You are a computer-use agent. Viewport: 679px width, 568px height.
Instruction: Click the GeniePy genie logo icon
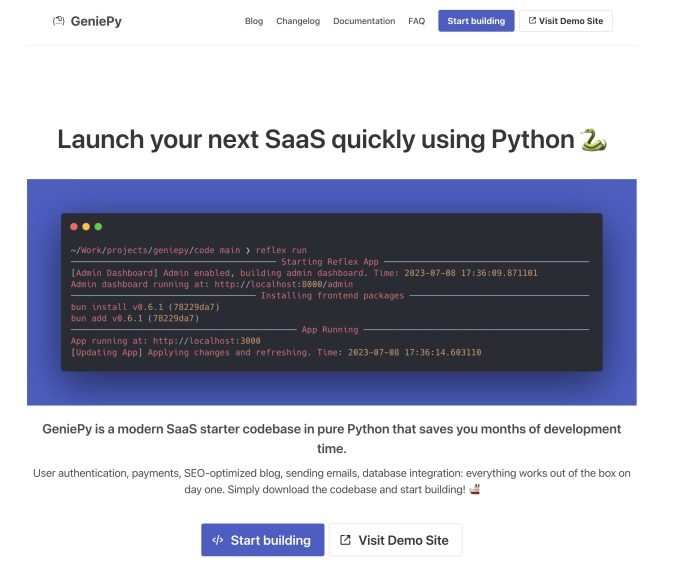click(59, 21)
